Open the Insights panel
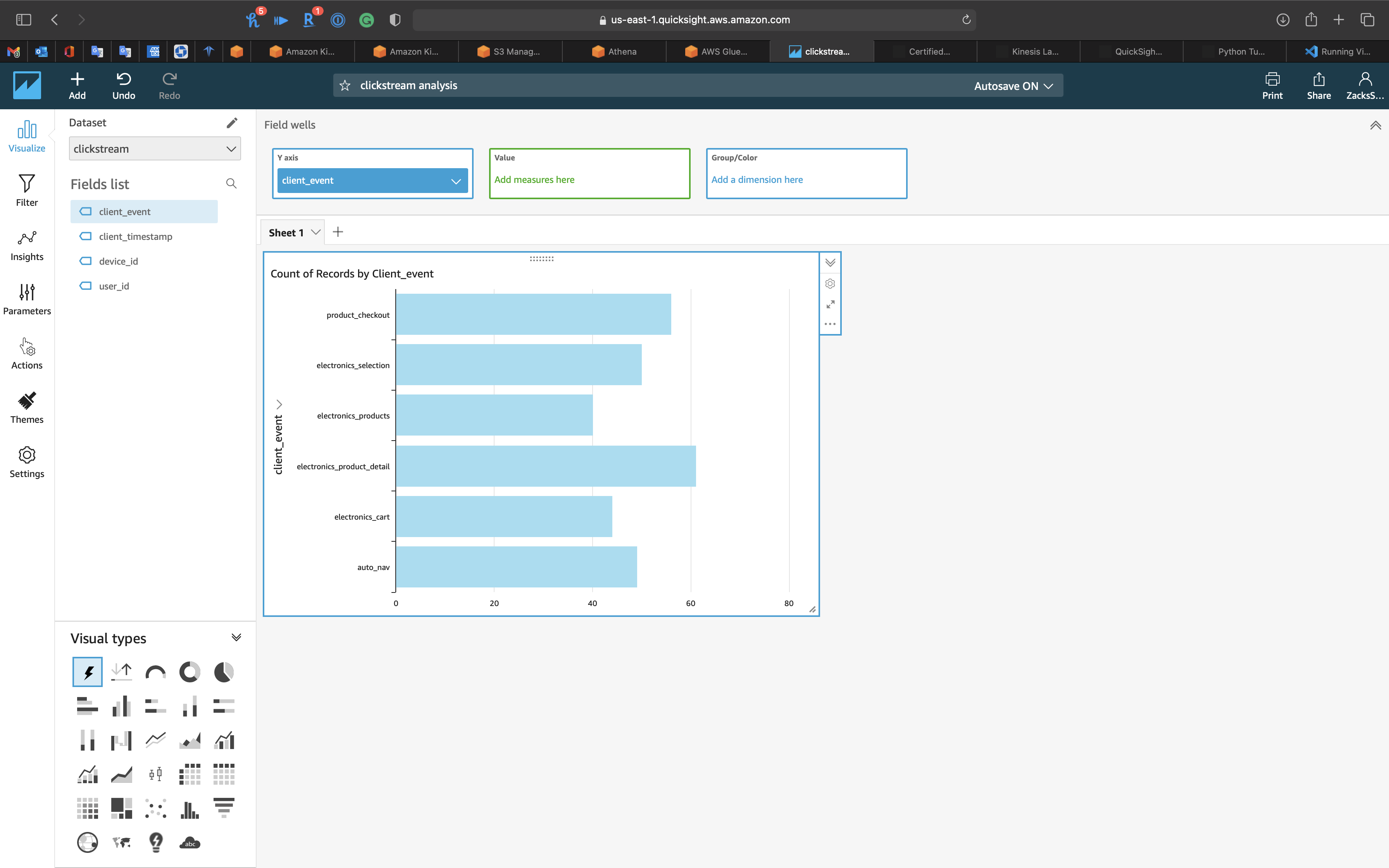The height and width of the screenshot is (868, 1389). (26, 245)
